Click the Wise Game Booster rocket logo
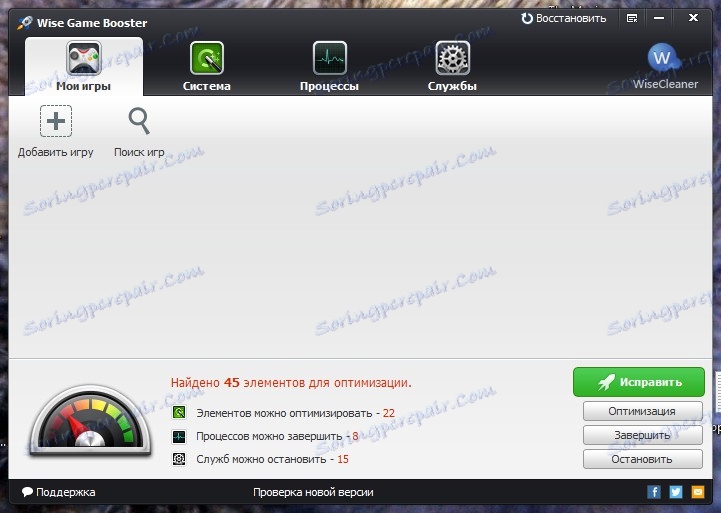The image size is (721, 513). (25, 23)
